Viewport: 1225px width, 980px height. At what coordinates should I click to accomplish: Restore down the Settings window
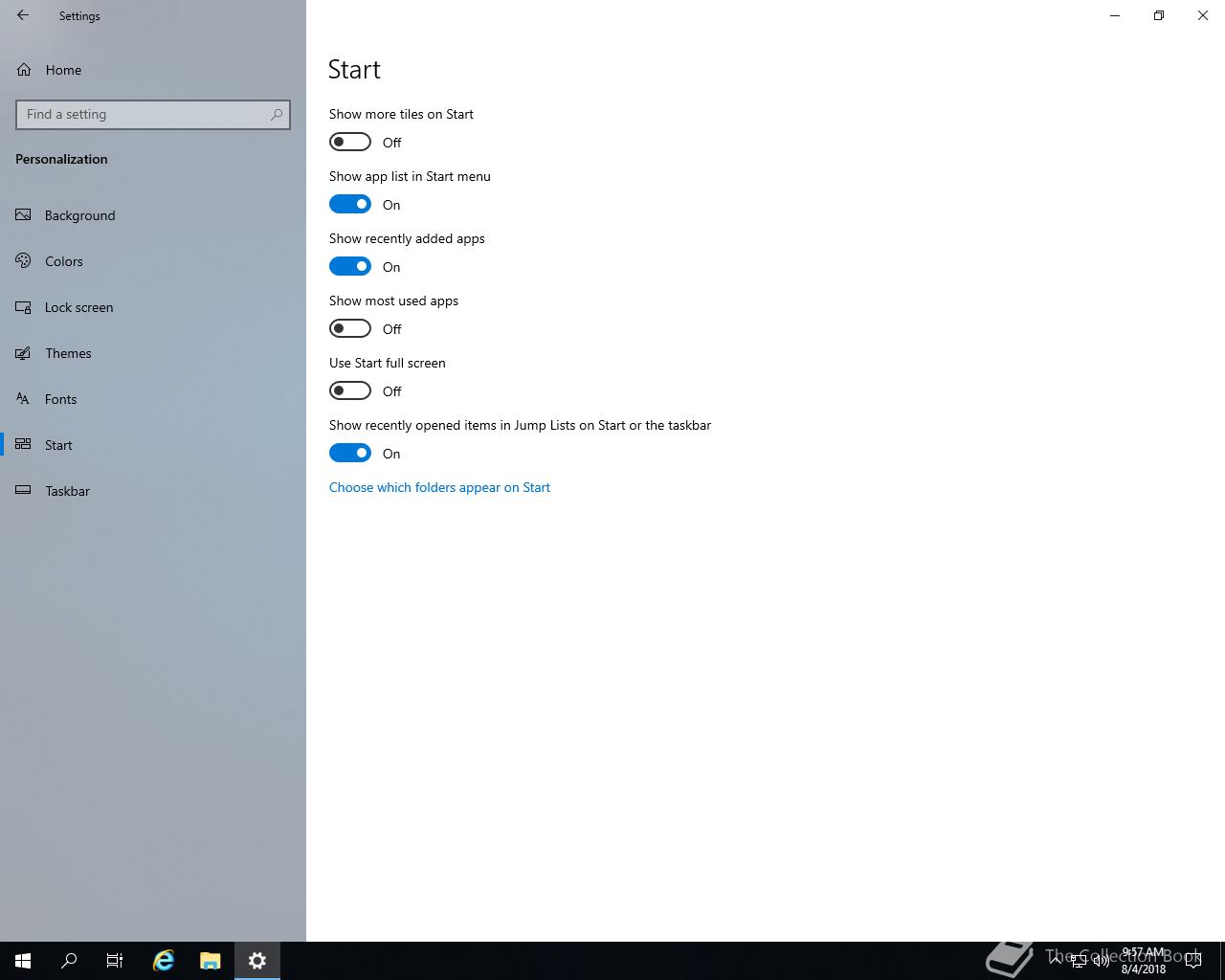coord(1159,15)
